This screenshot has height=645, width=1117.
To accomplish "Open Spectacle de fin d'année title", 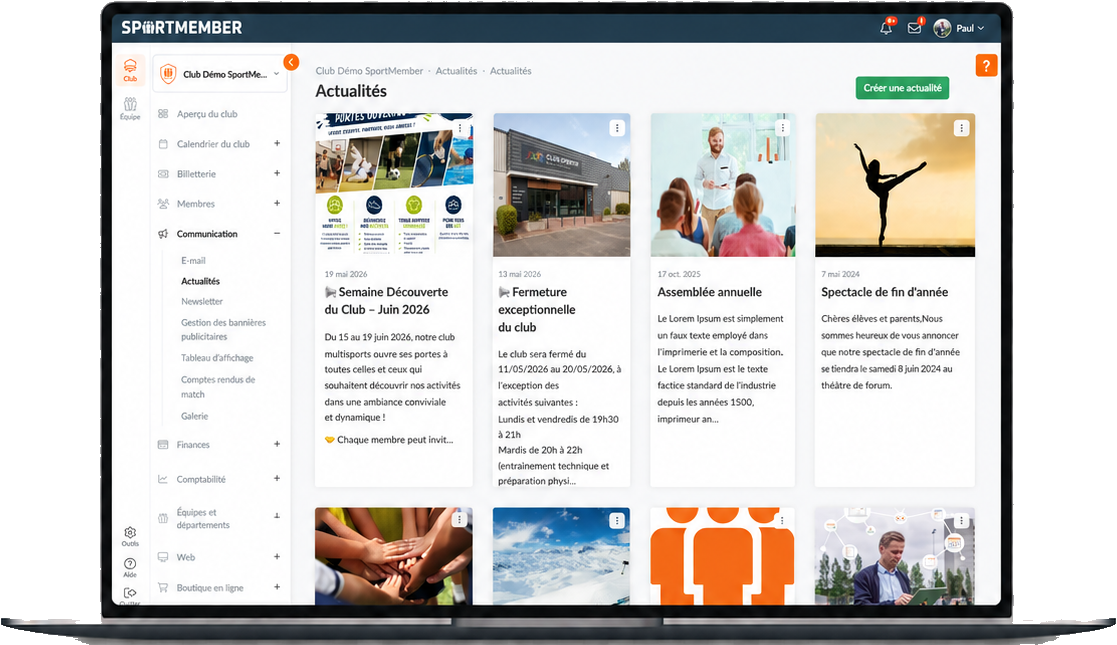I will coord(885,292).
